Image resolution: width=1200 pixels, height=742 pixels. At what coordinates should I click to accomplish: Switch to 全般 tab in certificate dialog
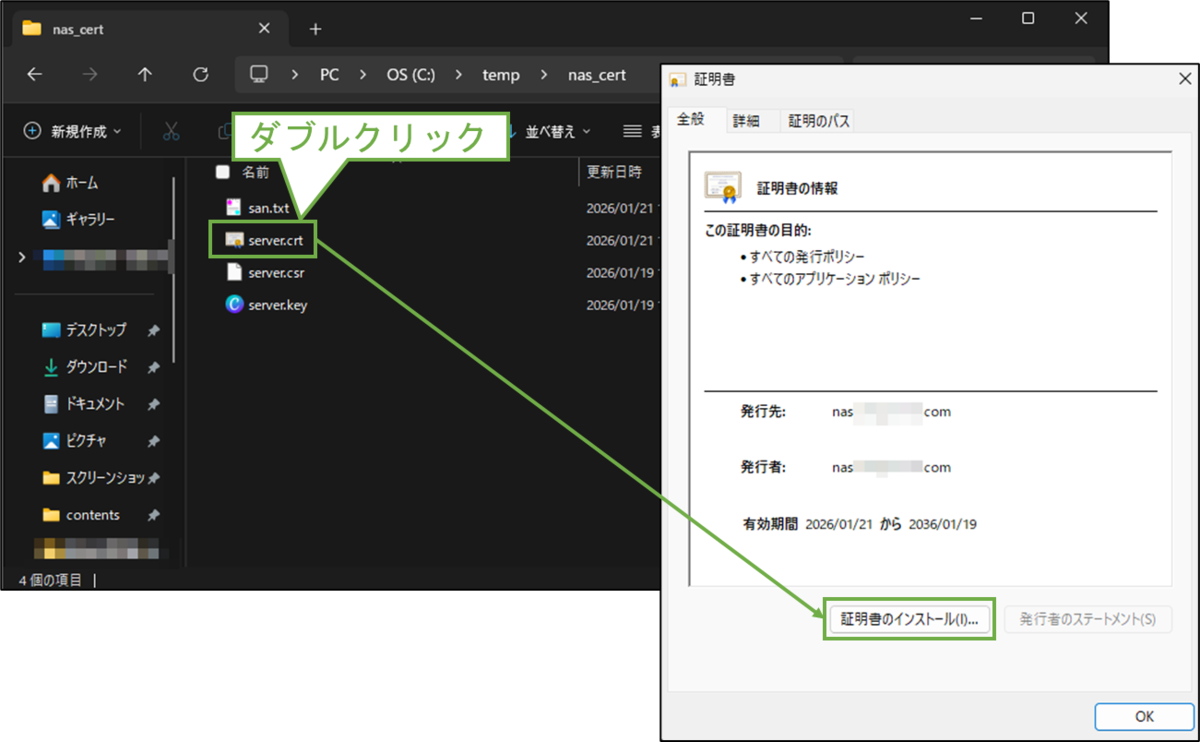[x=691, y=119]
